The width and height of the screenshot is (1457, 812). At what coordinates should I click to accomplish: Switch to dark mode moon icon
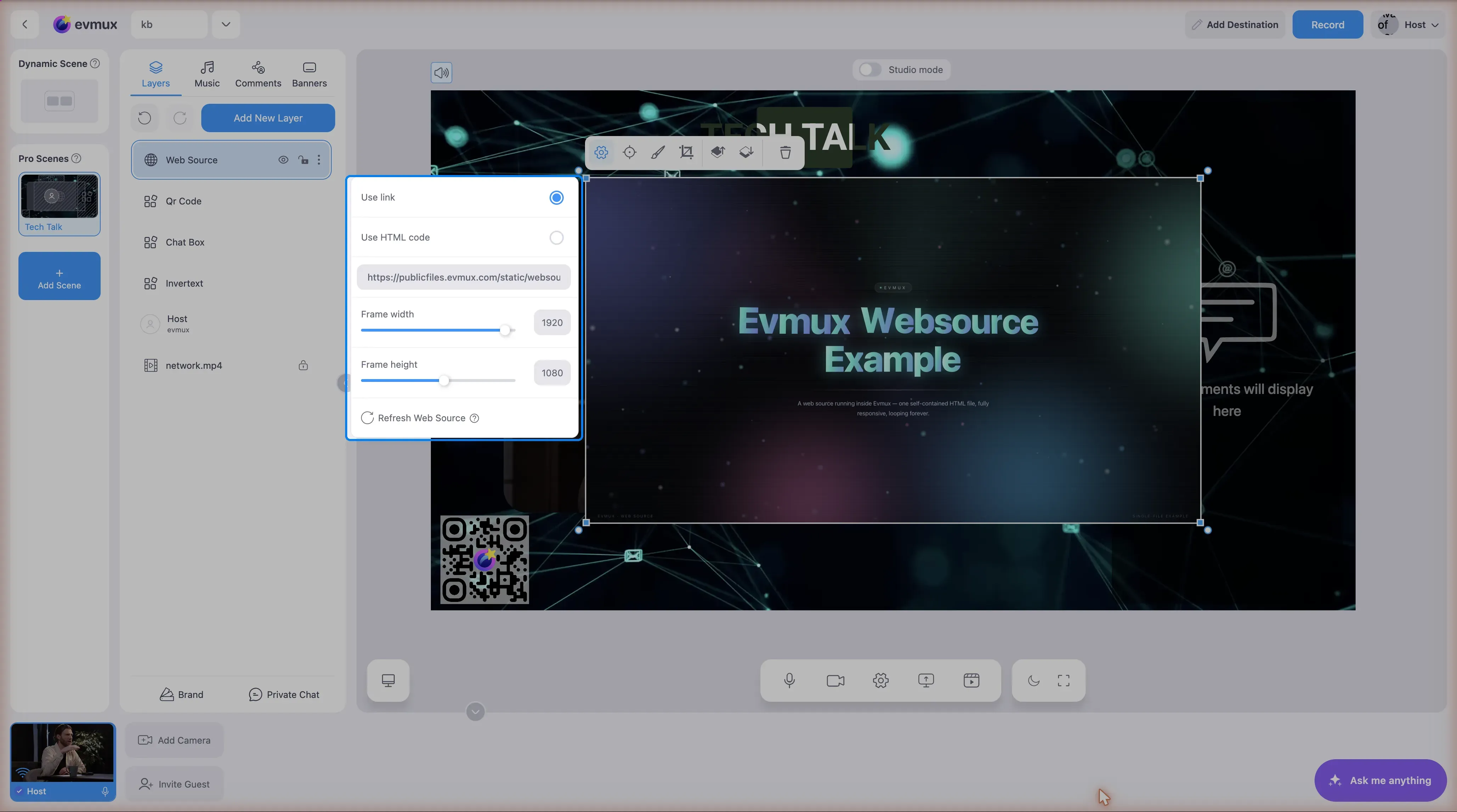click(1033, 680)
